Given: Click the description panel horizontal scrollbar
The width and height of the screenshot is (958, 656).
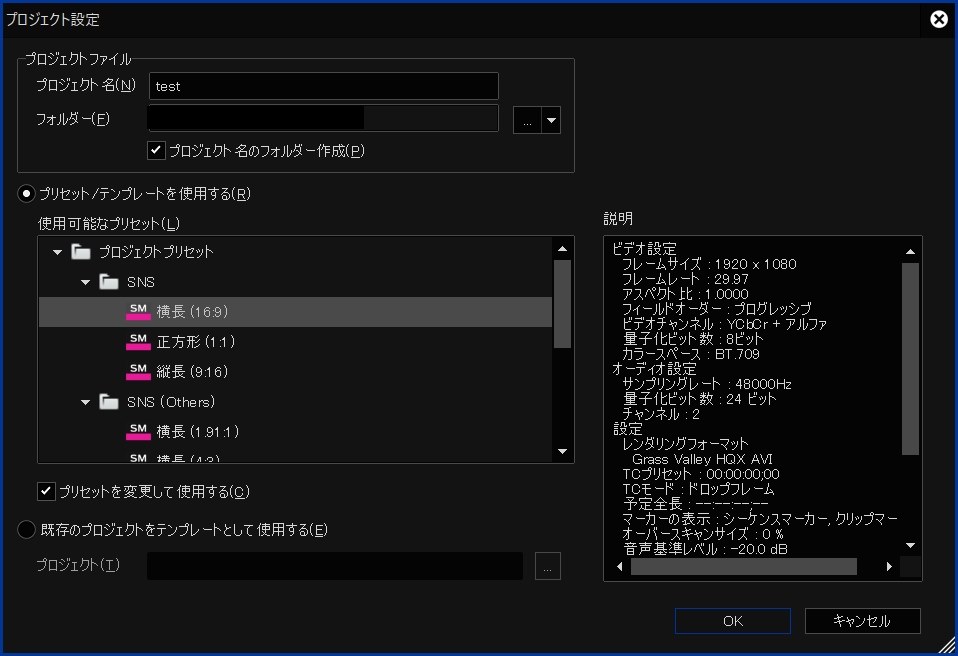Looking at the screenshot, I should (x=743, y=567).
